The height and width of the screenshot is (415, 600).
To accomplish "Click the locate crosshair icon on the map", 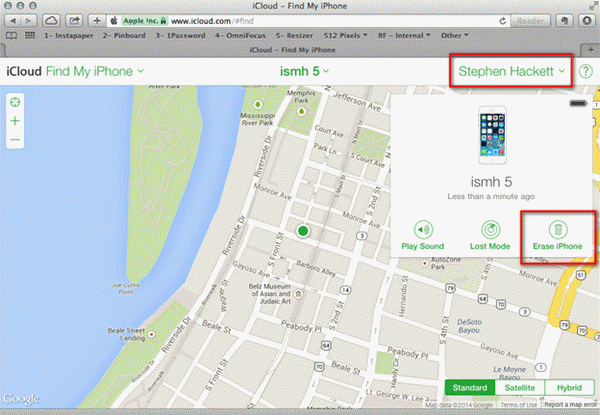I will [x=15, y=102].
